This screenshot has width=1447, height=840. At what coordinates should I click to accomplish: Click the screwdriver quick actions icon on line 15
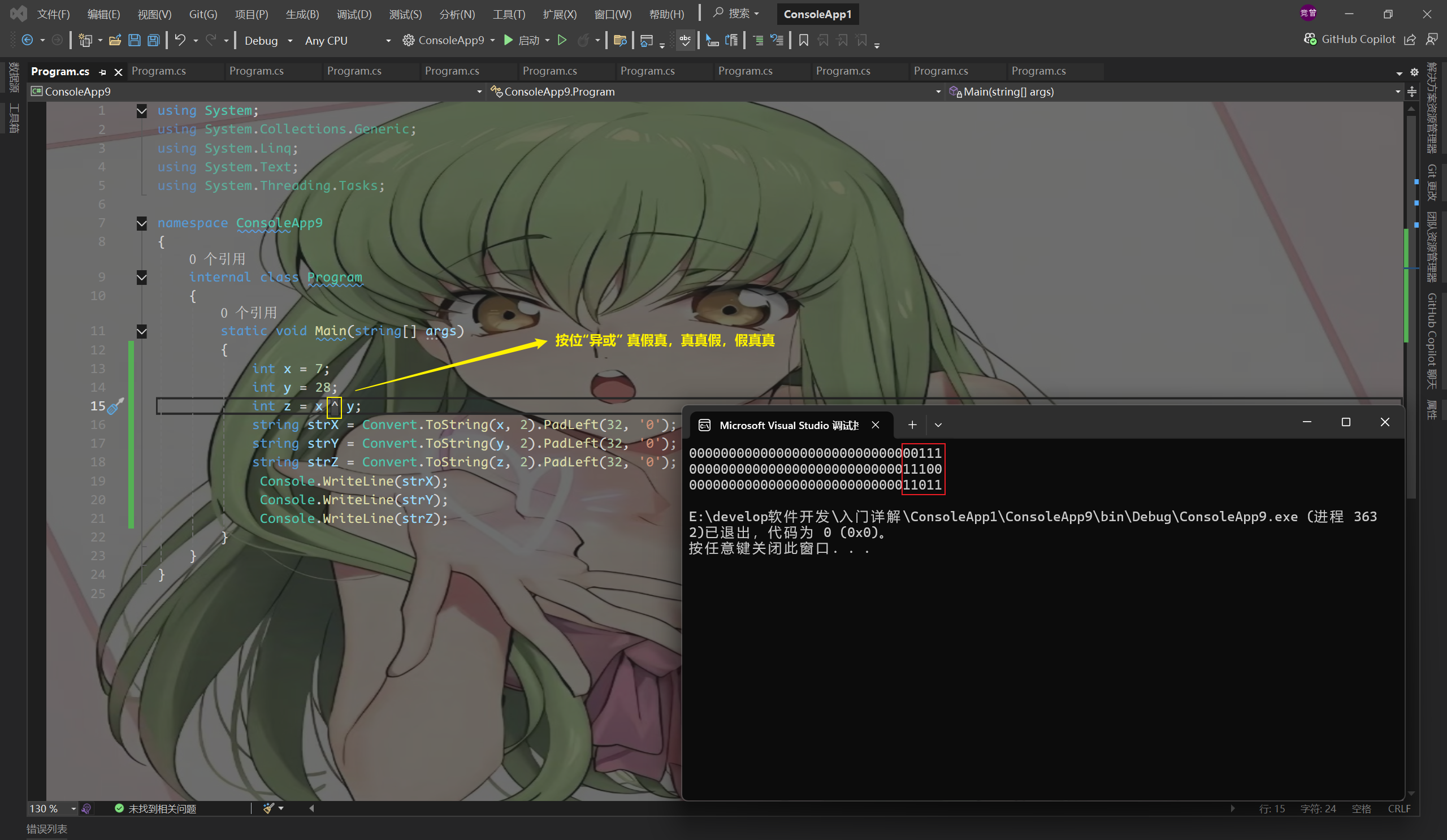tap(116, 406)
